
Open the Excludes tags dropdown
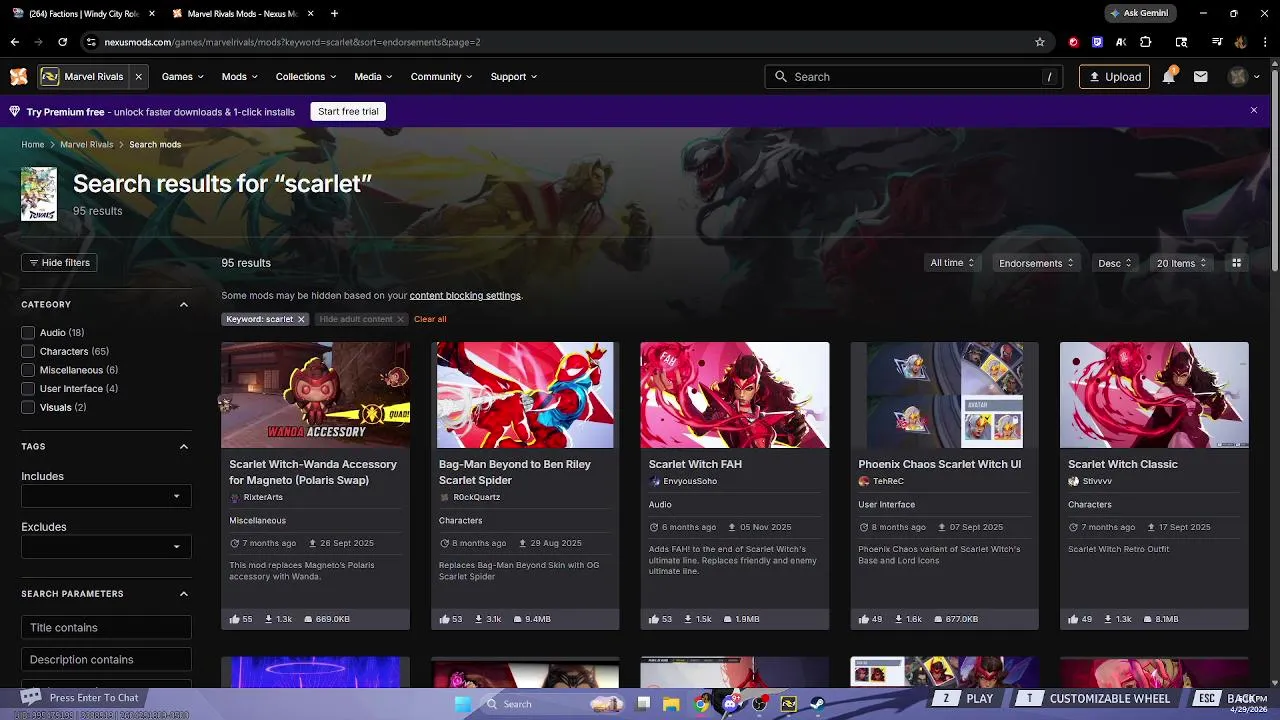tap(106, 546)
